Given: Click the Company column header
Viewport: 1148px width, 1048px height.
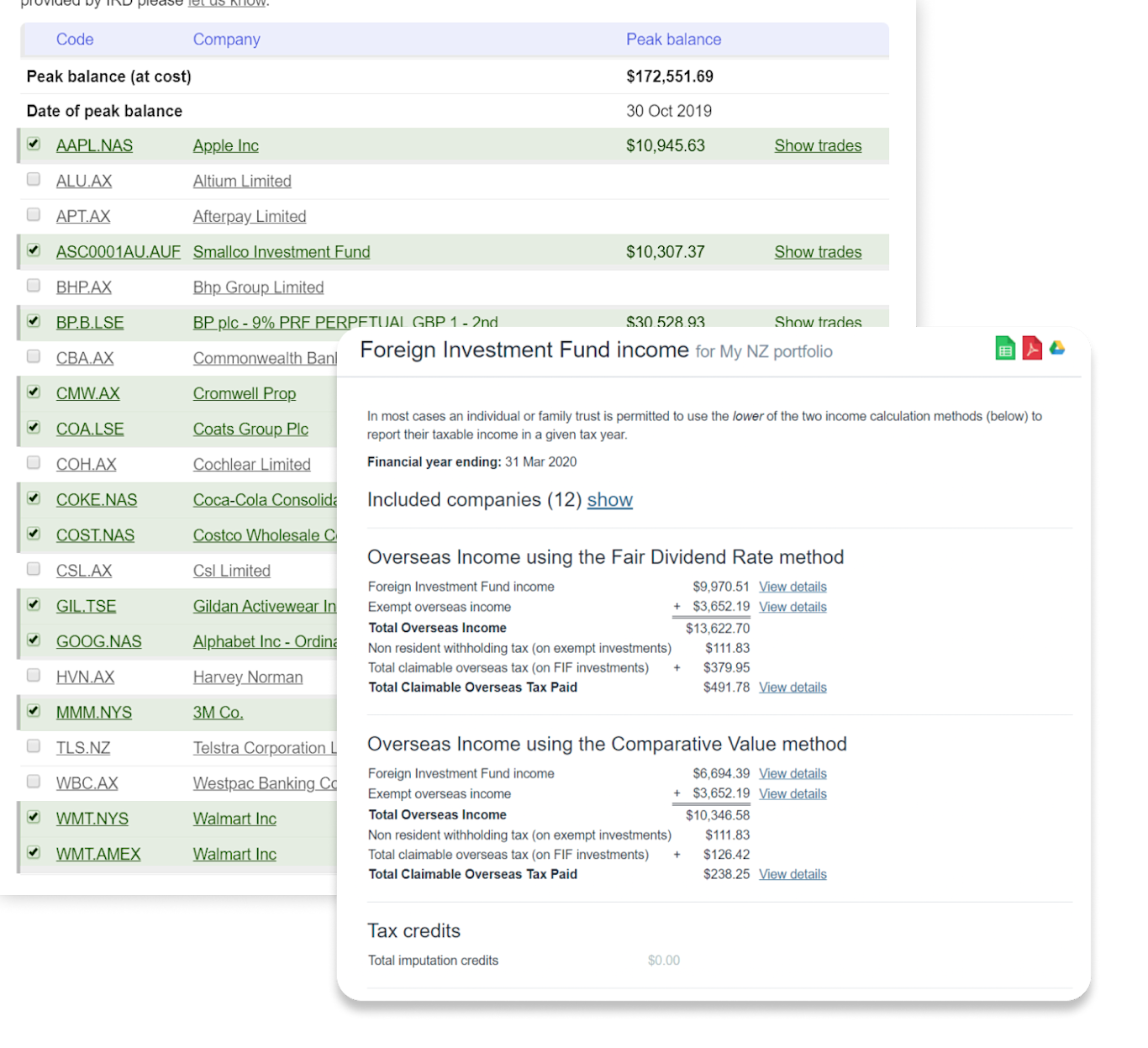Looking at the screenshot, I should 227,39.
